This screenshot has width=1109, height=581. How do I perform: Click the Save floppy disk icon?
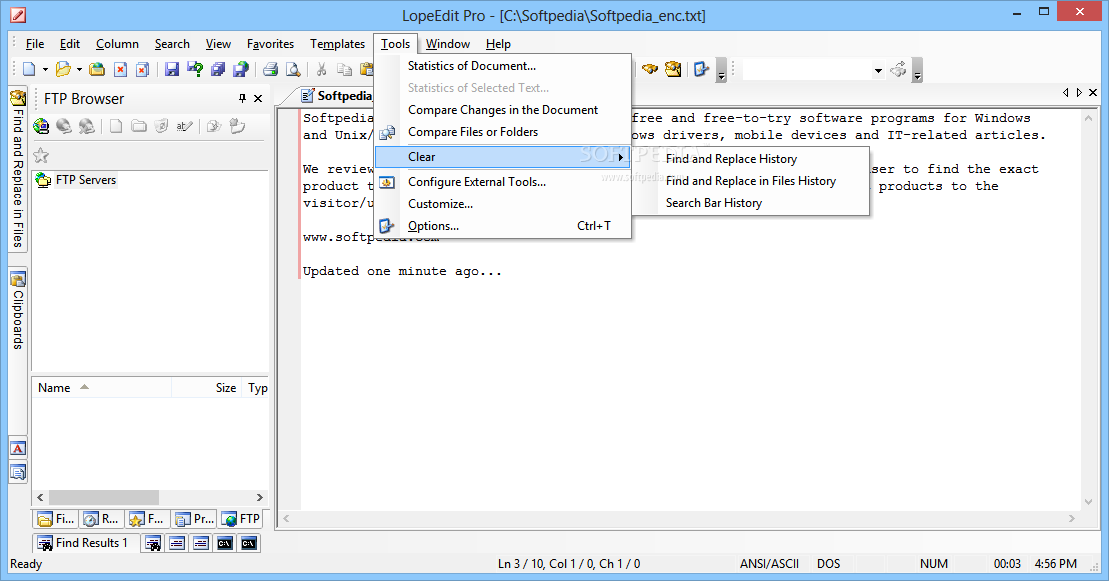(172, 69)
